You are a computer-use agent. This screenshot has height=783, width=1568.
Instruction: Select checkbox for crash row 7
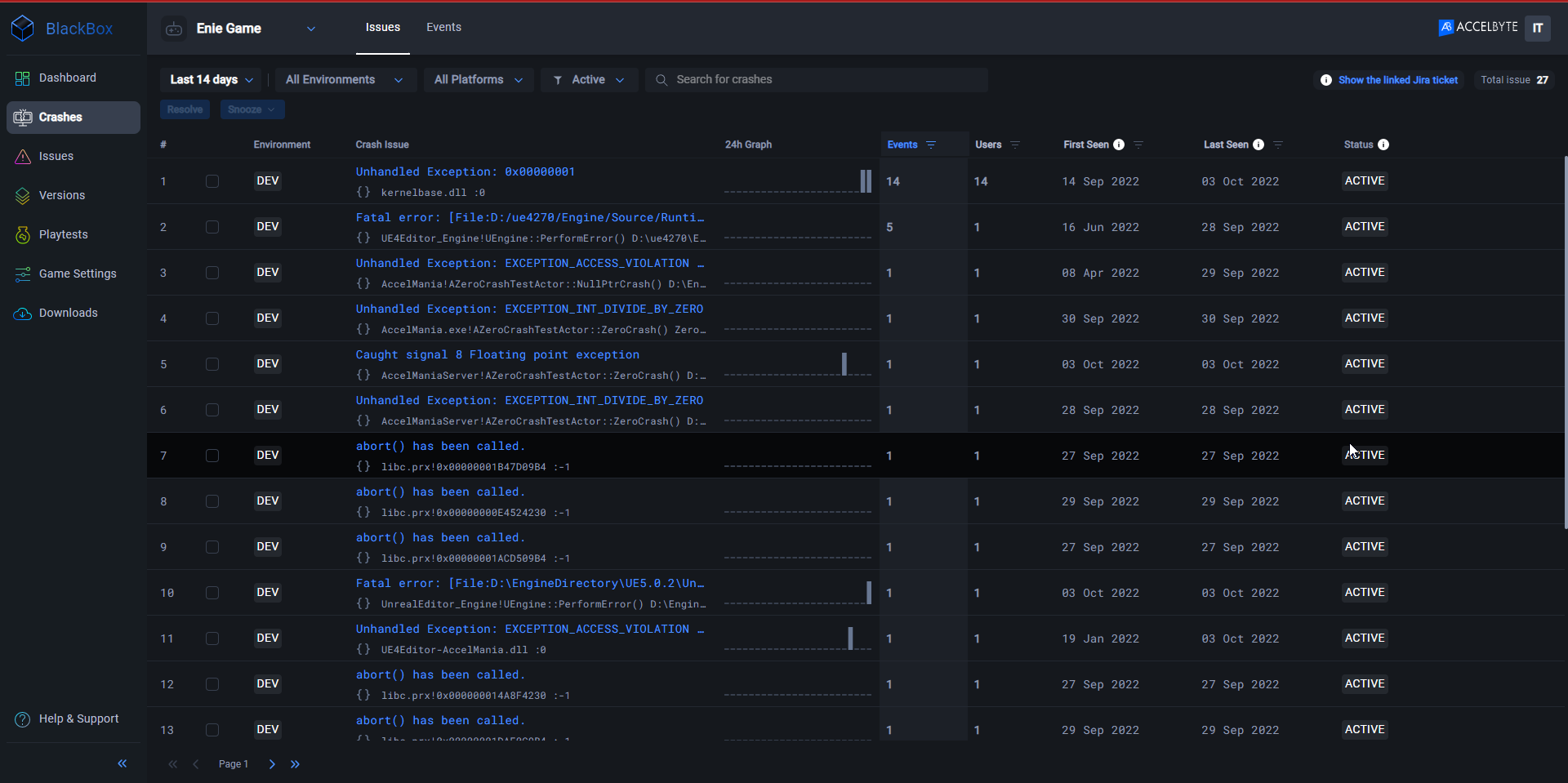[212, 456]
